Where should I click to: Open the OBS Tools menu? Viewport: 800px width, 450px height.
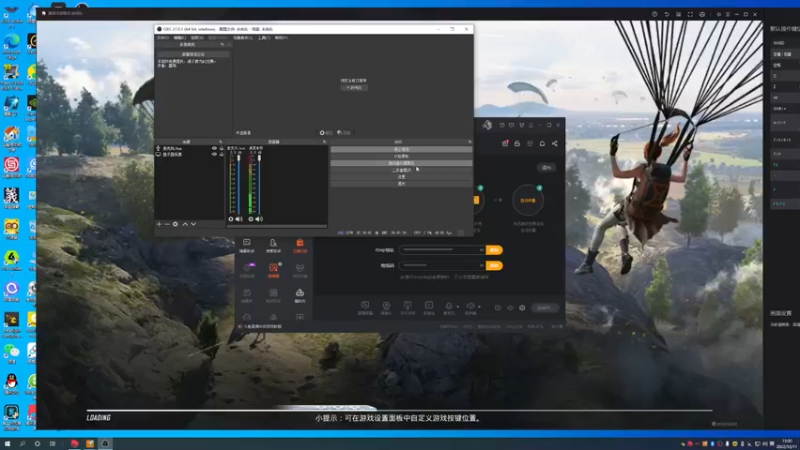263,38
